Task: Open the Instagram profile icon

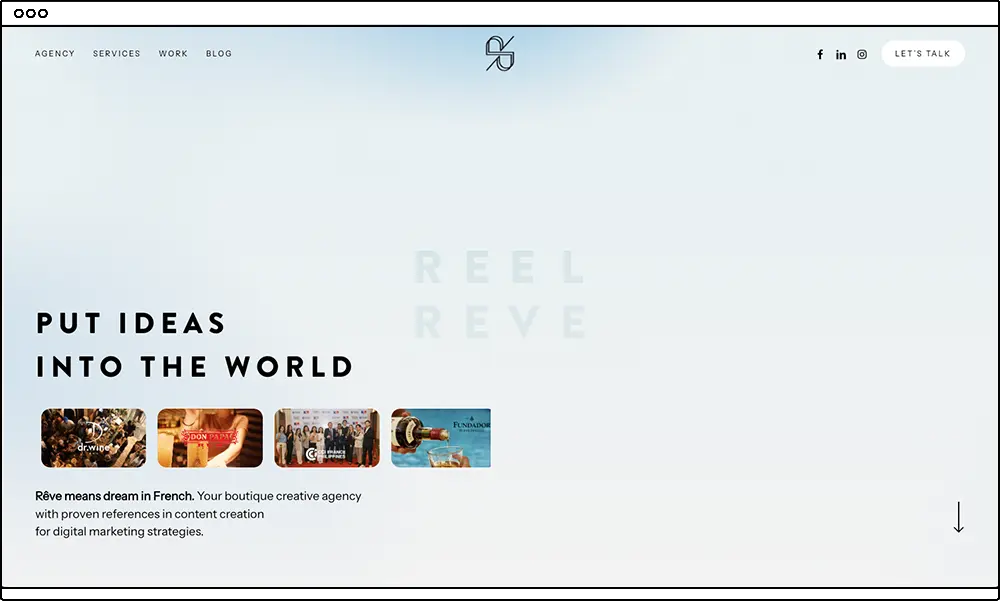Action: click(862, 55)
